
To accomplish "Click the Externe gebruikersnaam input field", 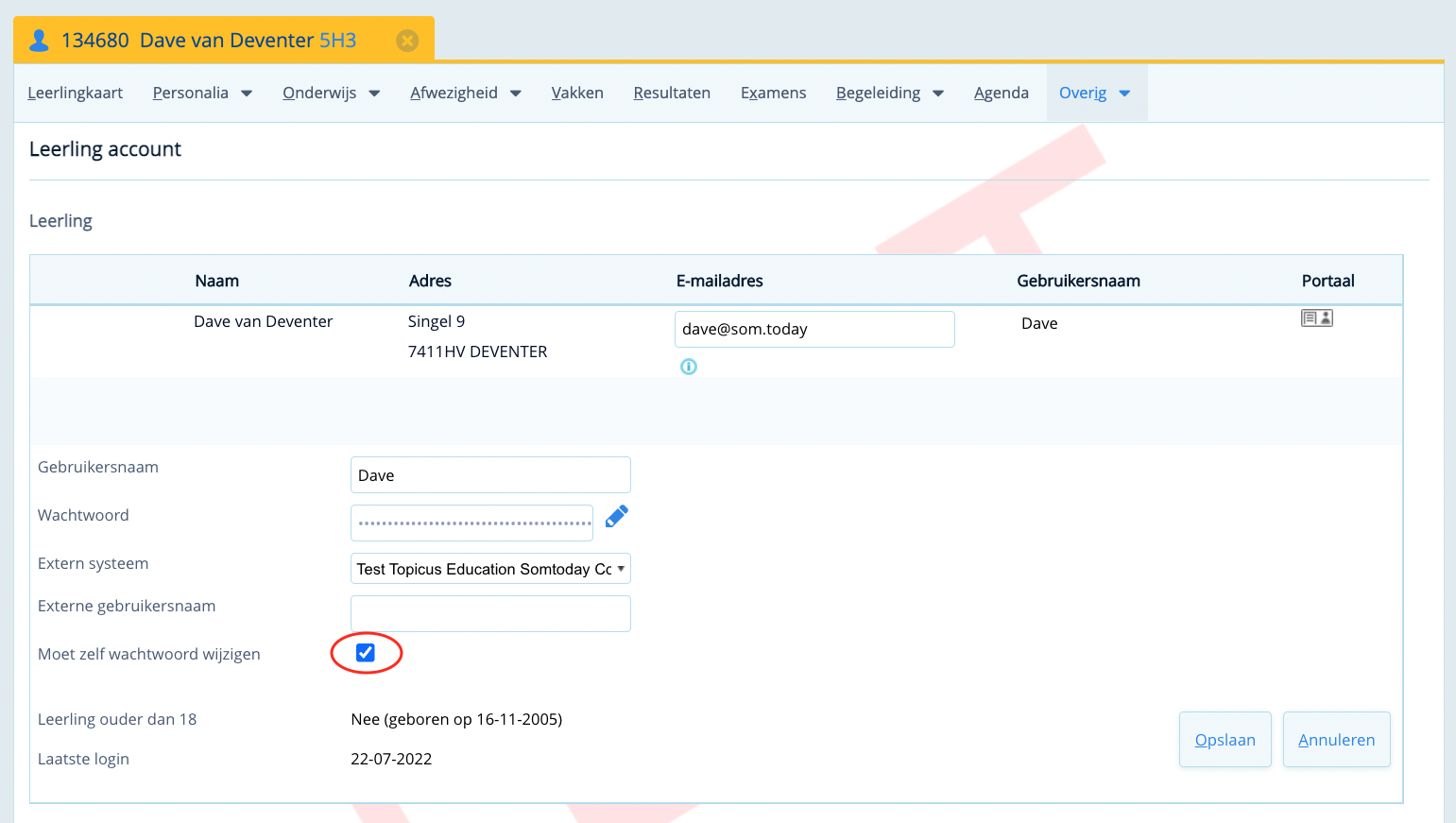I will [490, 613].
